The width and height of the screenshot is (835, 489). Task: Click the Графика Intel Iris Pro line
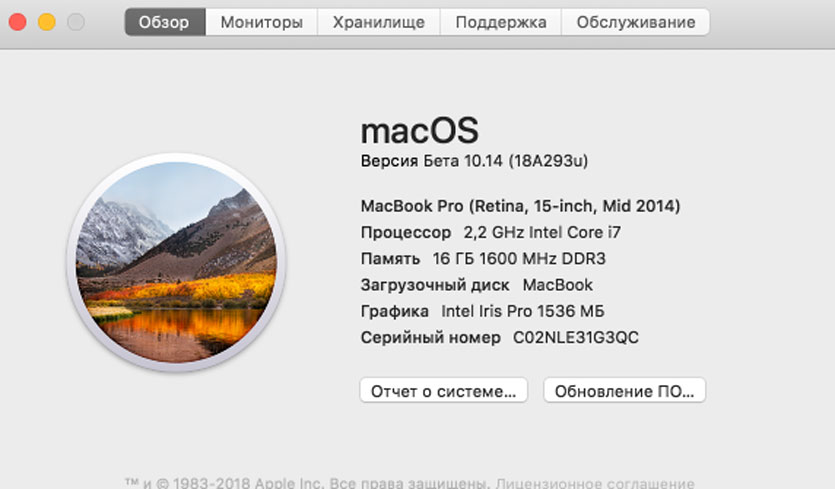pyautogui.click(x=482, y=311)
